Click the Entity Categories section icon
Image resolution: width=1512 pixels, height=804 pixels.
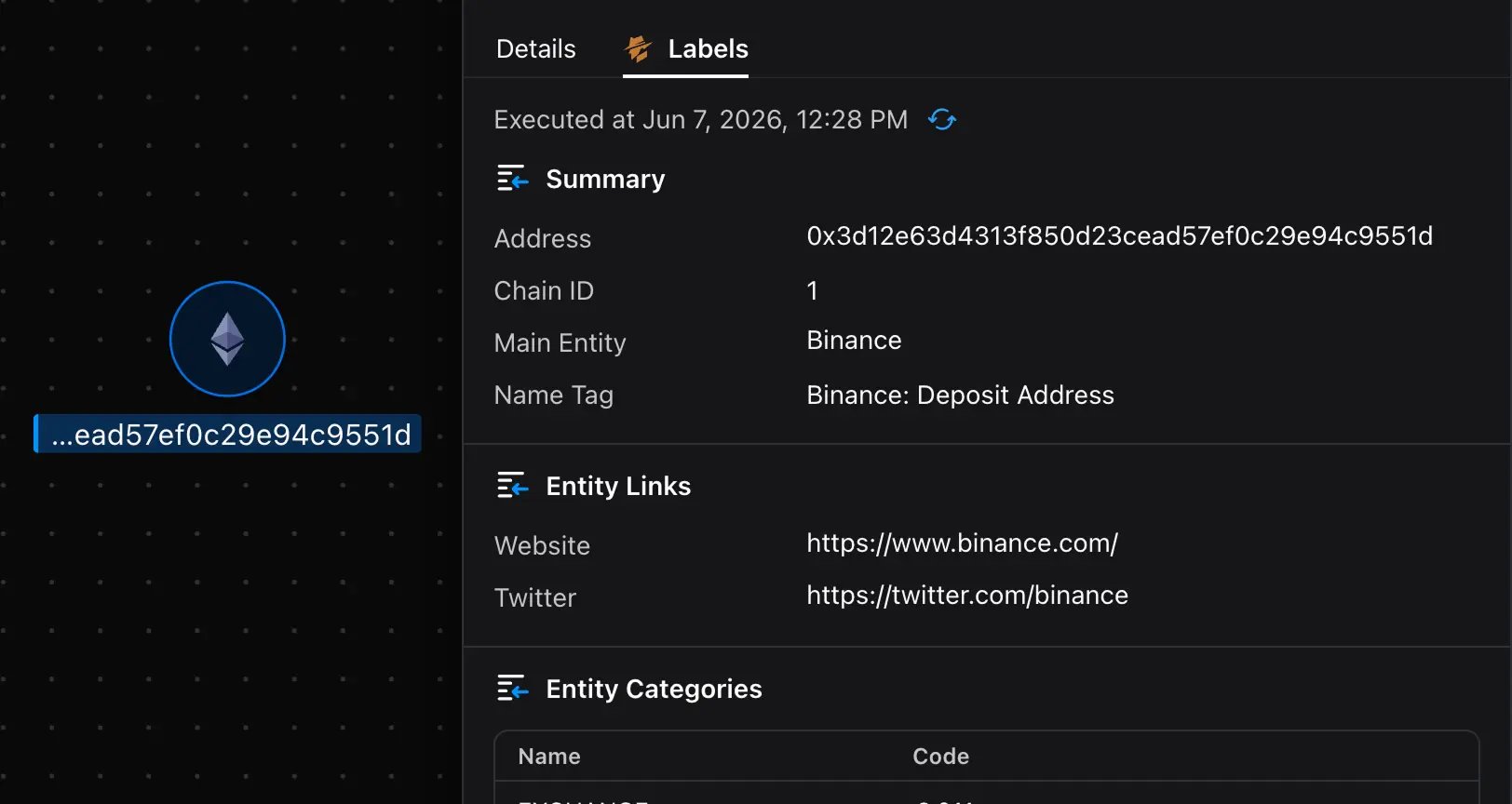[x=512, y=689]
